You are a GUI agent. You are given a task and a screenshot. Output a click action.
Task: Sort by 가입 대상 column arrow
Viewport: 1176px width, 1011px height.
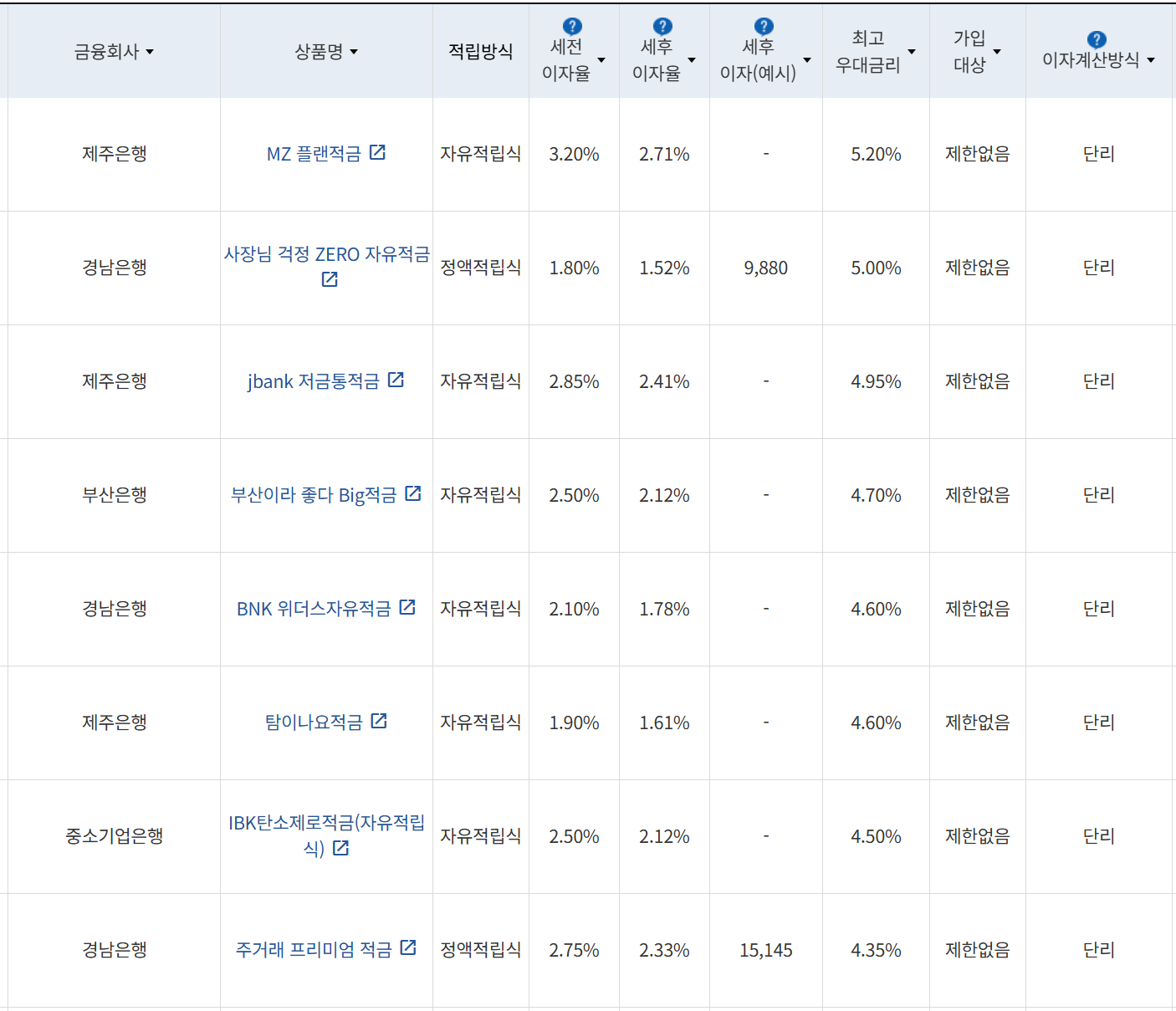997,52
